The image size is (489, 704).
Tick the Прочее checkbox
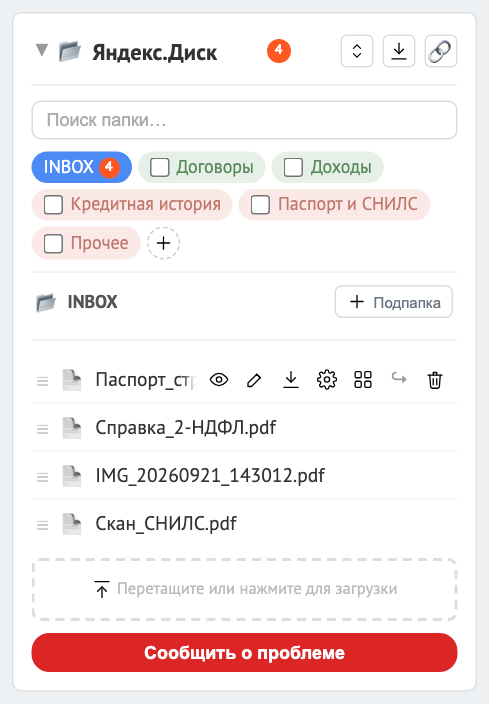pos(53,243)
